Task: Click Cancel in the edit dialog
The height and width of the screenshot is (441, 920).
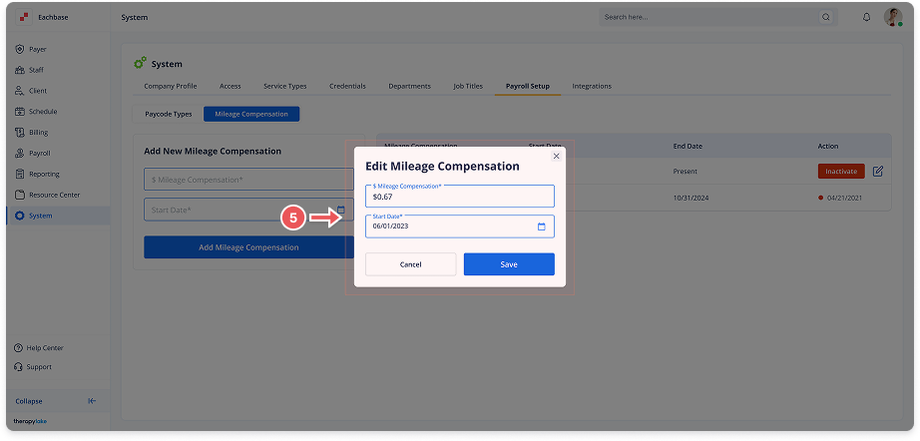Action: pos(410,264)
